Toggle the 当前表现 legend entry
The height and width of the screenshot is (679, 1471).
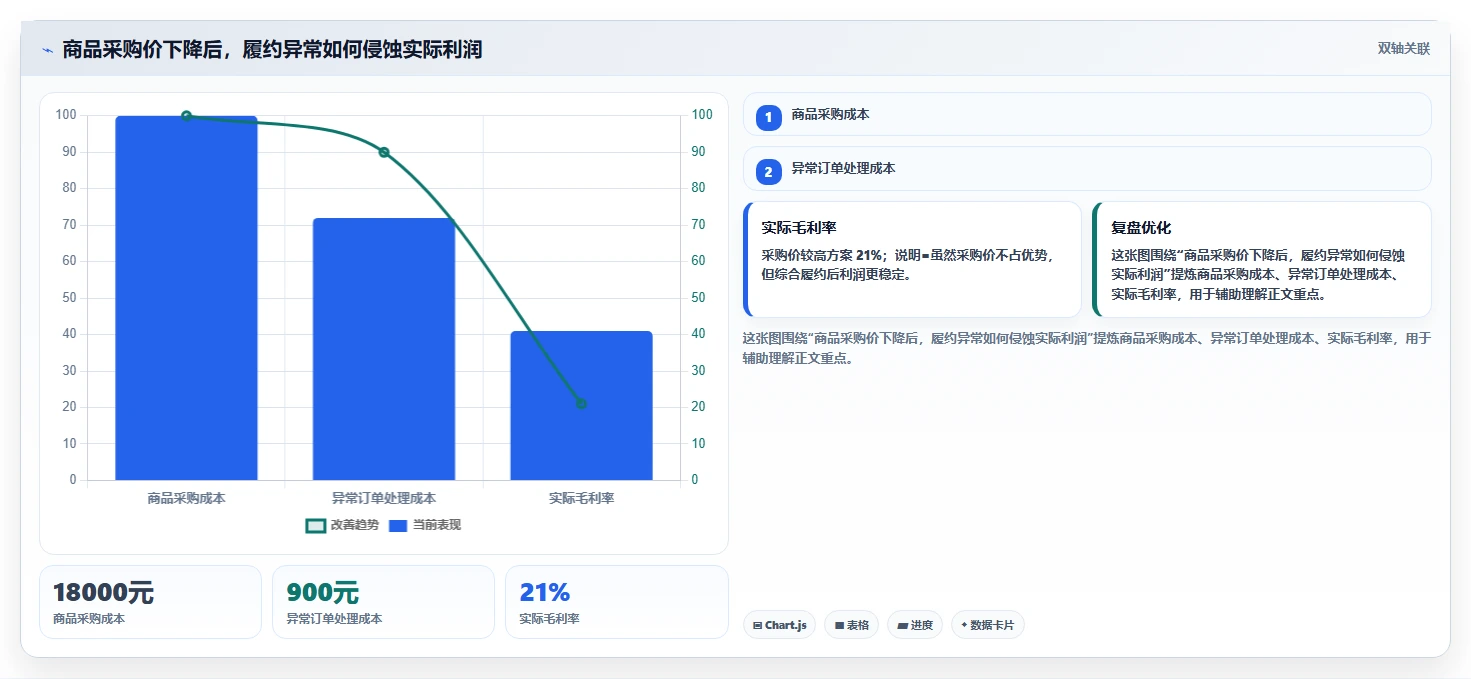(x=425, y=525)
